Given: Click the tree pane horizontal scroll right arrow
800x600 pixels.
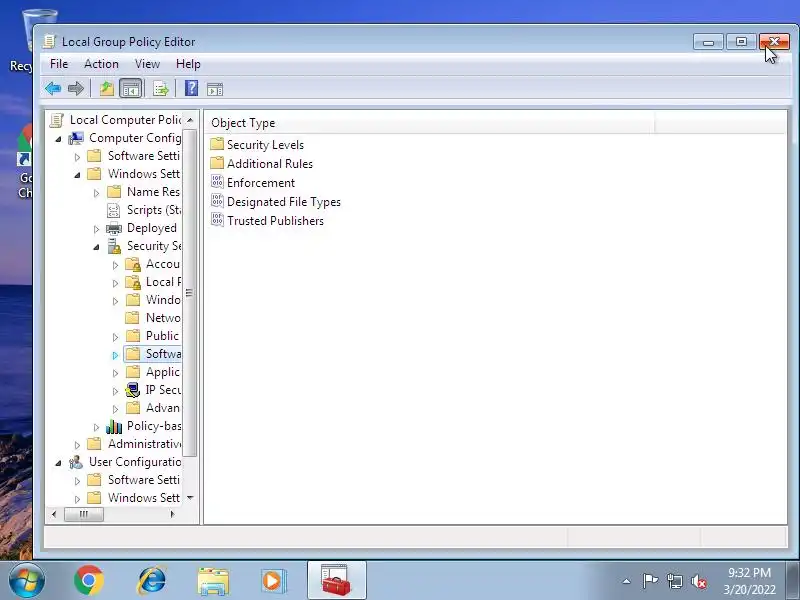Looking at the screenshot, I should tap(172, 514).
